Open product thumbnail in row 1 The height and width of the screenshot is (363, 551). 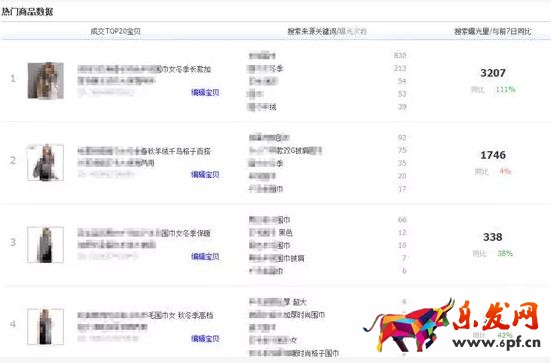tap(46, 81)
